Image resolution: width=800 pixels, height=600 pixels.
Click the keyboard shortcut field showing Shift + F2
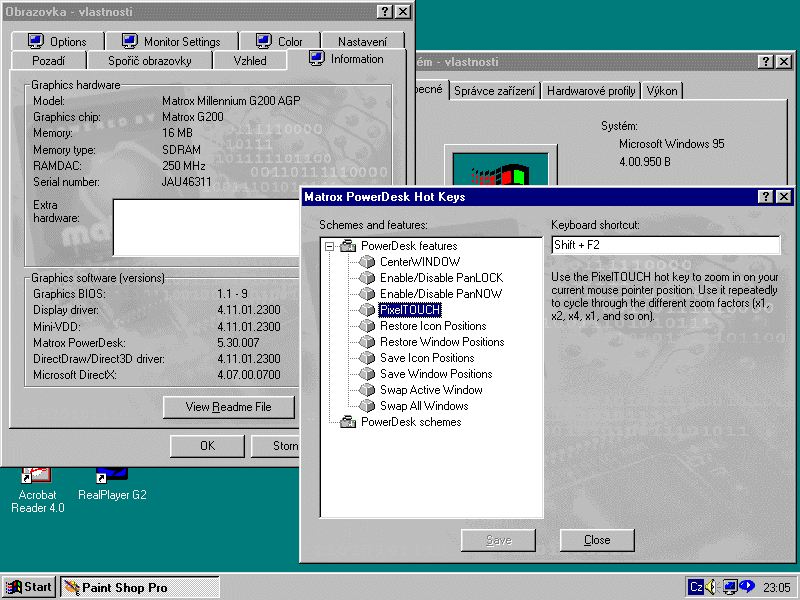pyautogui.click(x=665, y=244)
